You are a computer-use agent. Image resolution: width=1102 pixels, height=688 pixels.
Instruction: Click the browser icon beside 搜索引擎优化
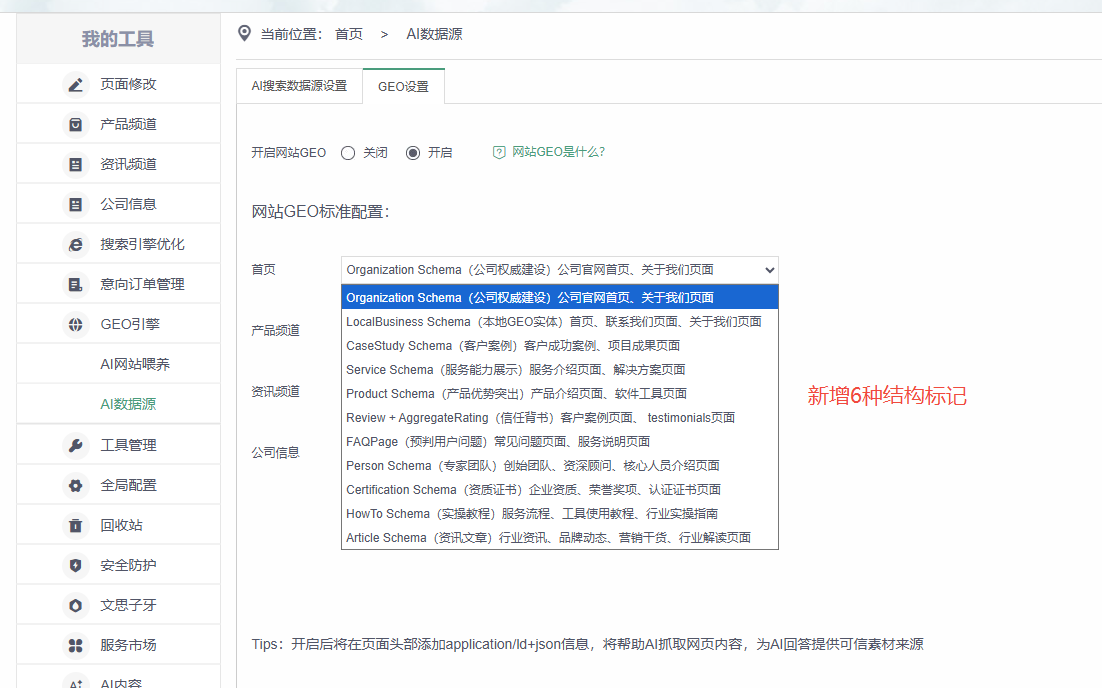[76, 245]
